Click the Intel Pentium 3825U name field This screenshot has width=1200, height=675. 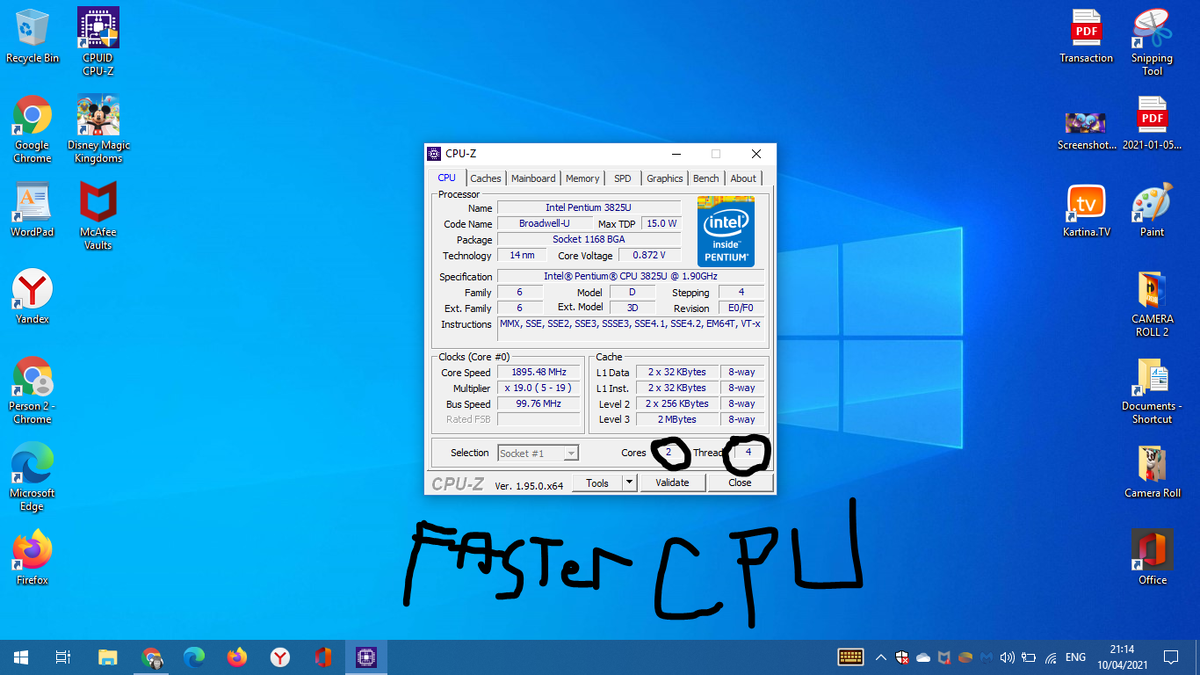pyautogui.click(x=588, y=208)
